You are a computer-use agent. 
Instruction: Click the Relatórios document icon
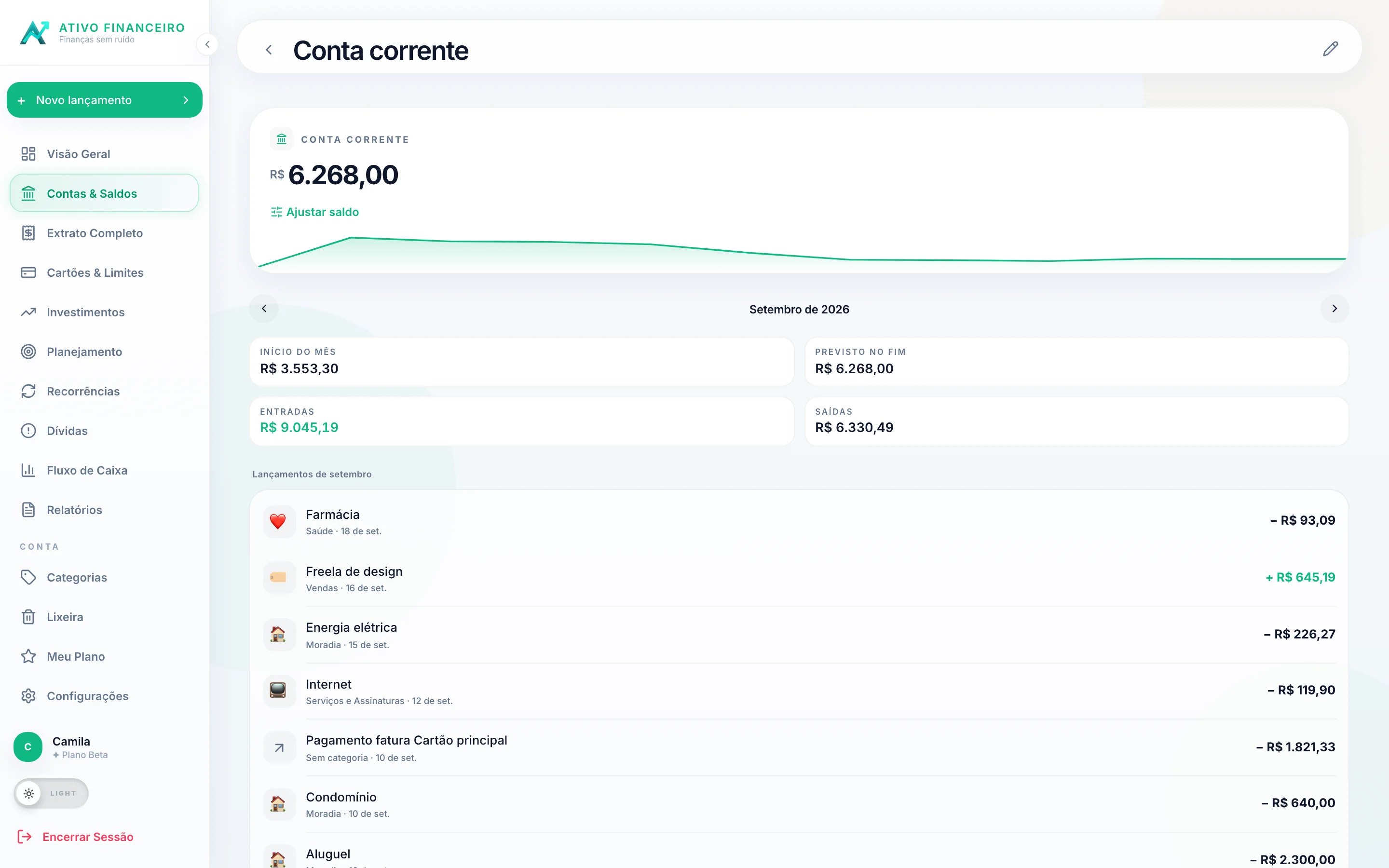tap(28, 510)
